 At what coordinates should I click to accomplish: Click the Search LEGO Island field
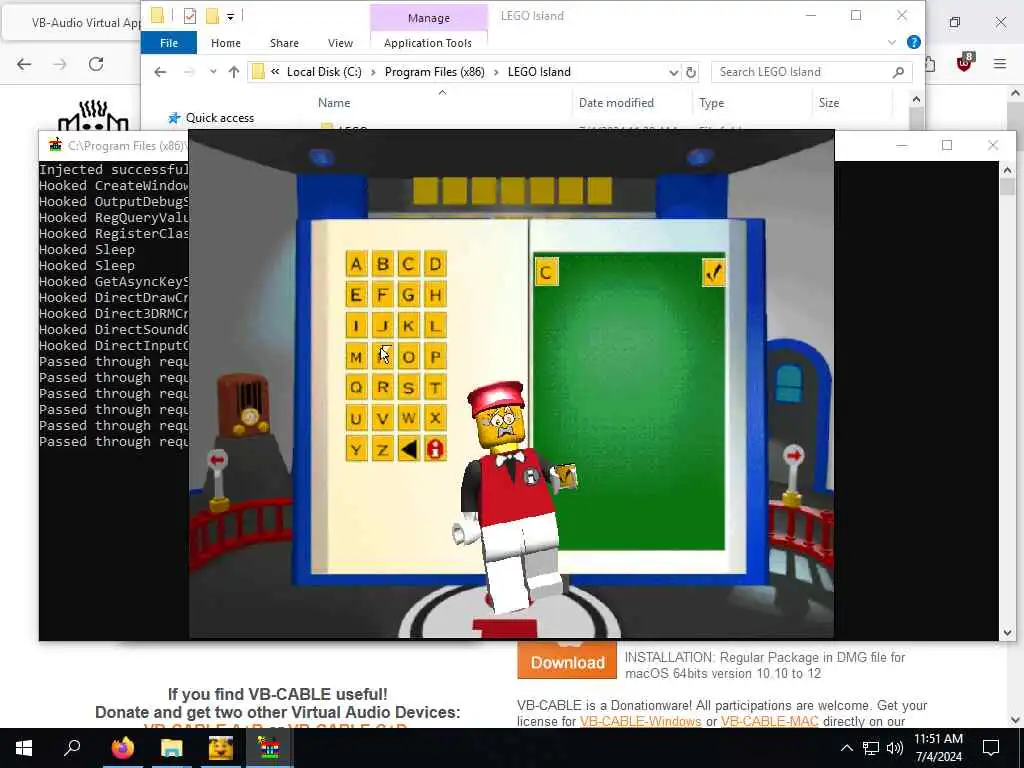pos(811,72)
